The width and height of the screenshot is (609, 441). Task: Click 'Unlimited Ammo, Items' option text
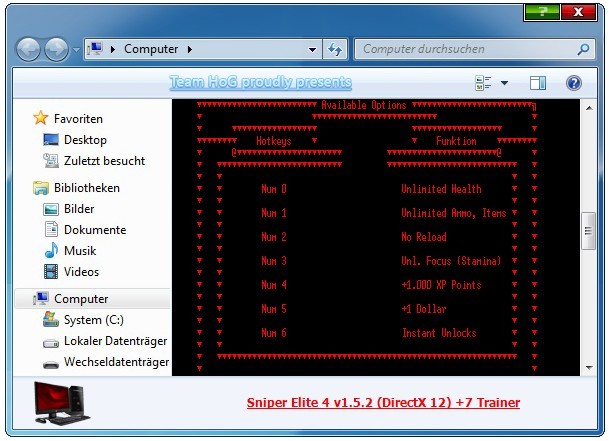[454, 213]
